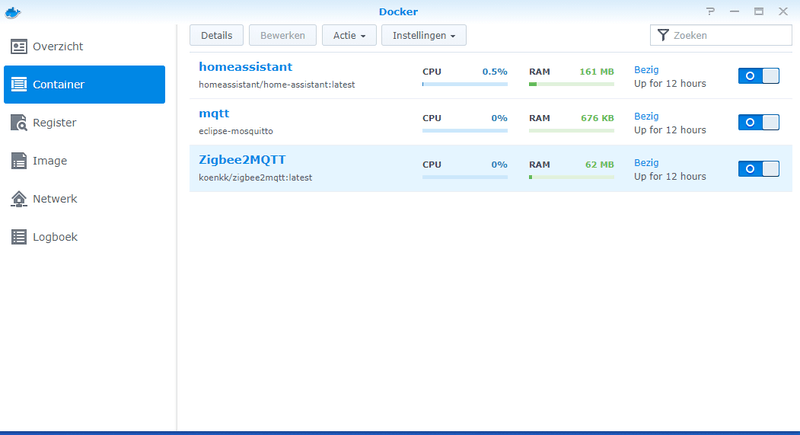Toggle the mqtt container switch off
800x435 pixels.
(x=759, y=122)
